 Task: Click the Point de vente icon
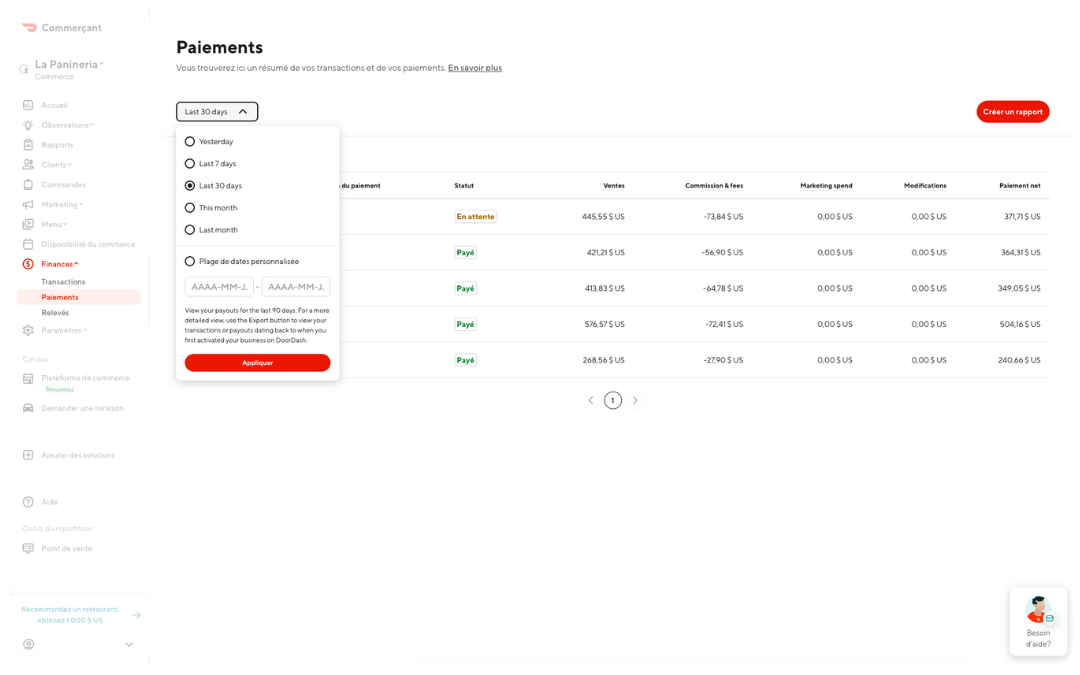28,547
